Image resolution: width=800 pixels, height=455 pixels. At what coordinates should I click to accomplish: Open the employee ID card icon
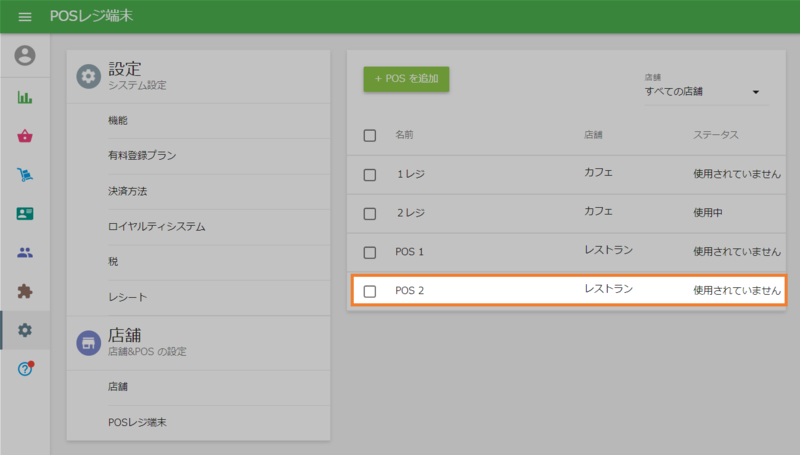pyautogui.click(x=25, y=214)
